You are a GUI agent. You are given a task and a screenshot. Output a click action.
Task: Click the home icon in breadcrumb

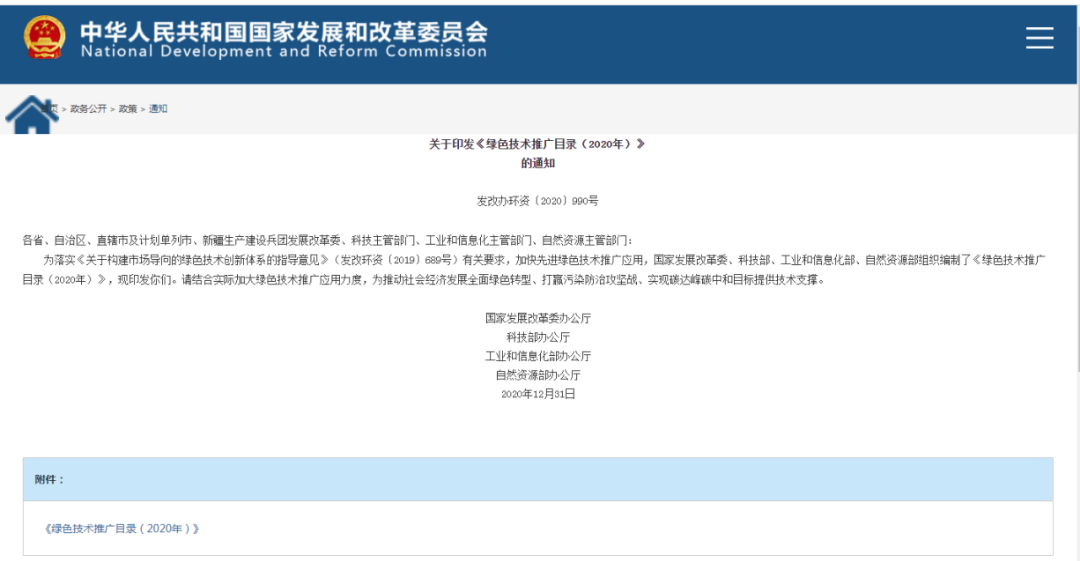pyautogui.click(x=32, y=114)
